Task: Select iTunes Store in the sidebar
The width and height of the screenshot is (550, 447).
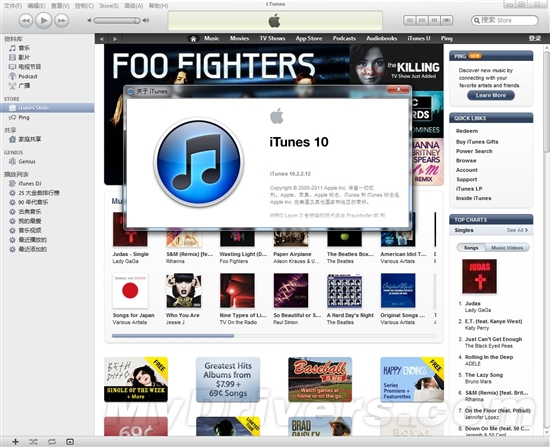Action: (x=47, y=108)
